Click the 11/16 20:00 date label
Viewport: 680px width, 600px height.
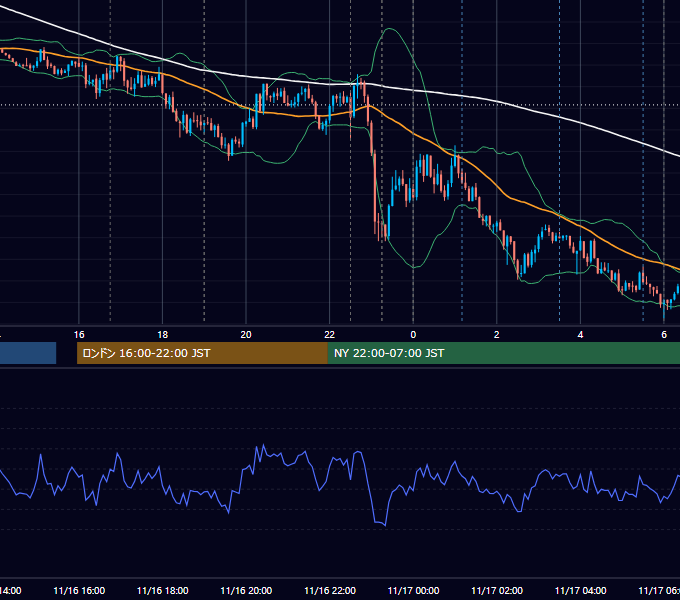click(246, 590)
